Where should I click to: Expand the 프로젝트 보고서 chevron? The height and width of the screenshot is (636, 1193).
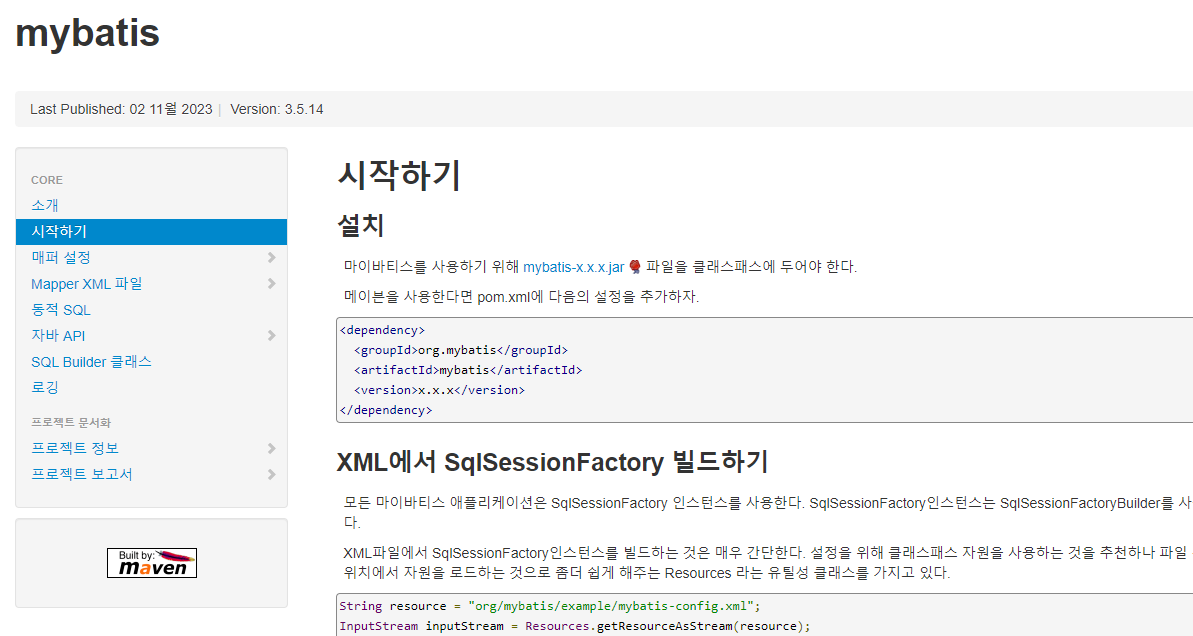272,475
